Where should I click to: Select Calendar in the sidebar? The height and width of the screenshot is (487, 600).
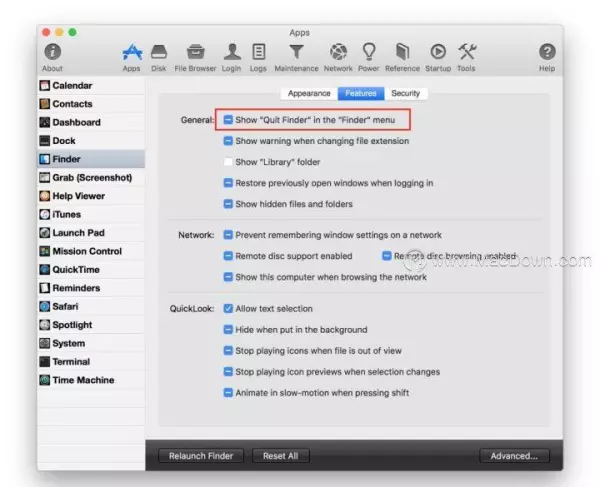click(91, 85)
